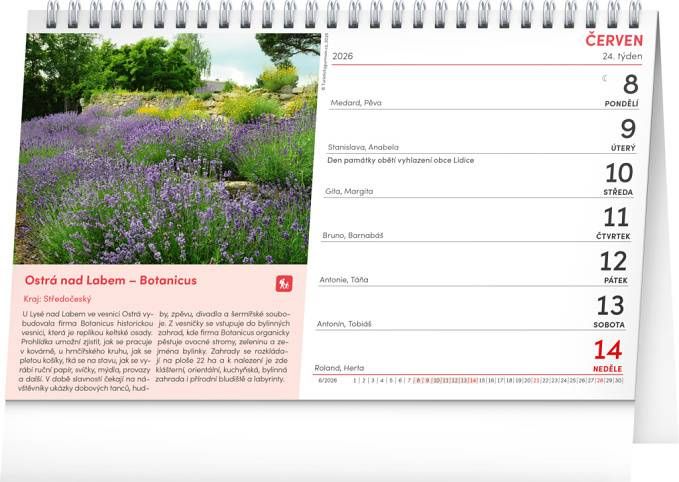Viewport: 679px width, 482px height.
Task: Click the Lidice memorial day note
Action: (400, 160)
